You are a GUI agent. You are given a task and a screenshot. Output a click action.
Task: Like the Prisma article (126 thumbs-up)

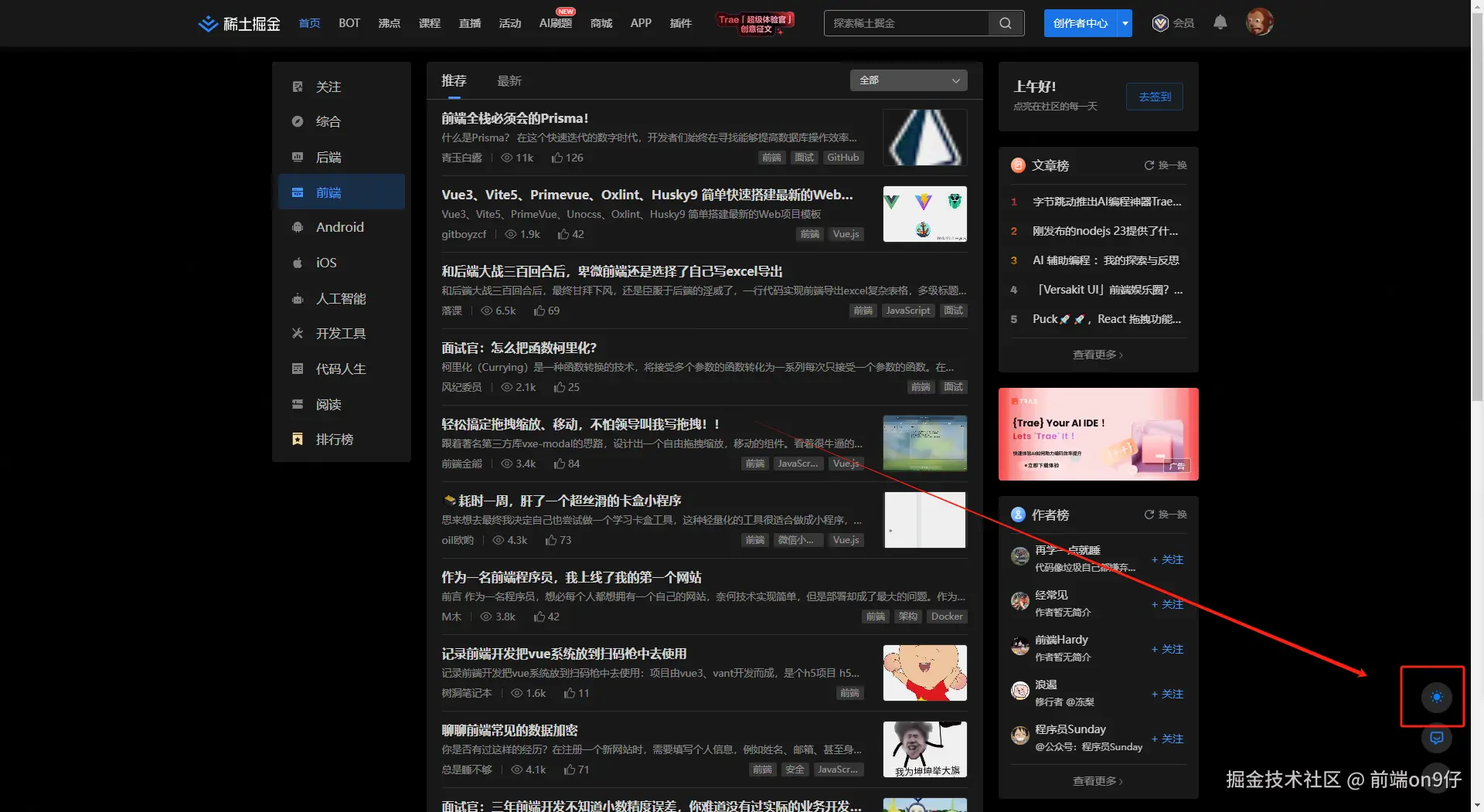point(567,158)
